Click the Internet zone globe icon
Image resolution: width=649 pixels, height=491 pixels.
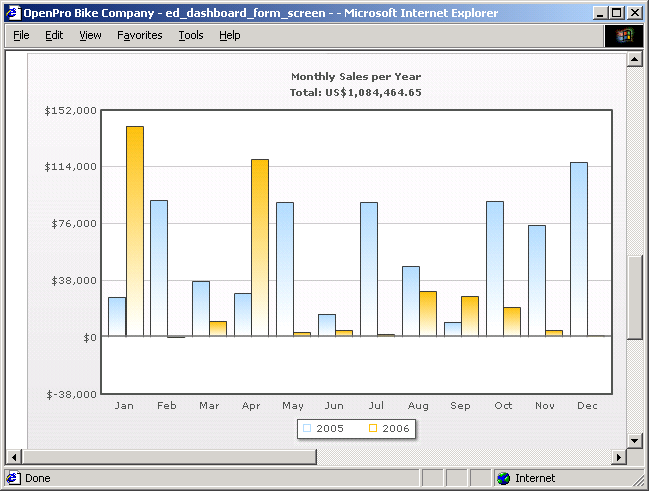pyautogui.click(x=503, y=478)
